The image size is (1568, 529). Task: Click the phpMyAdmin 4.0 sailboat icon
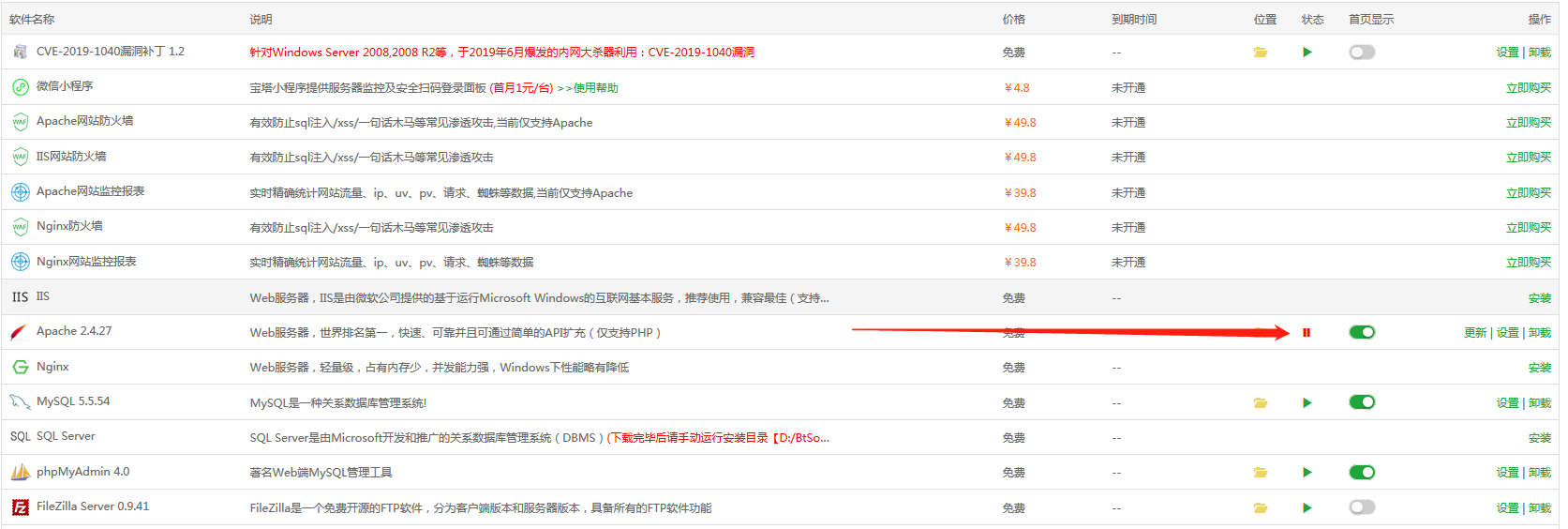click(x=20, y=472)
